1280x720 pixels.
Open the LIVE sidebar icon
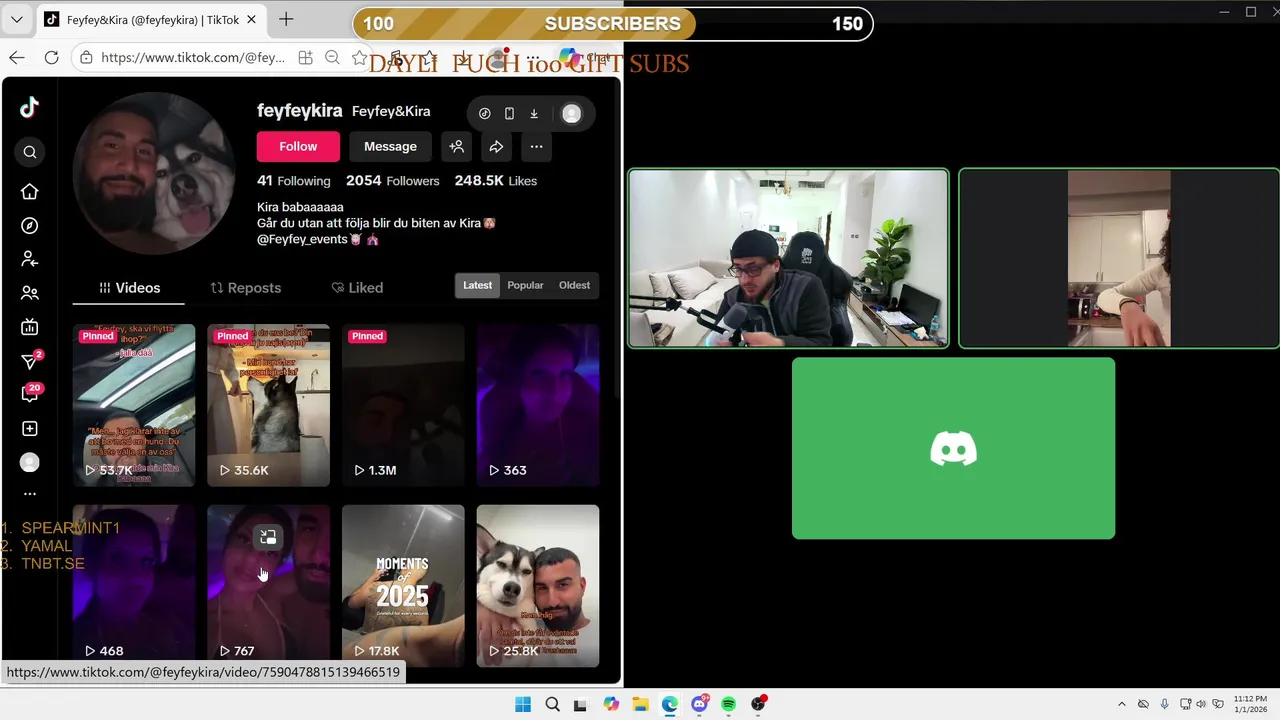[x=30, y=327]
